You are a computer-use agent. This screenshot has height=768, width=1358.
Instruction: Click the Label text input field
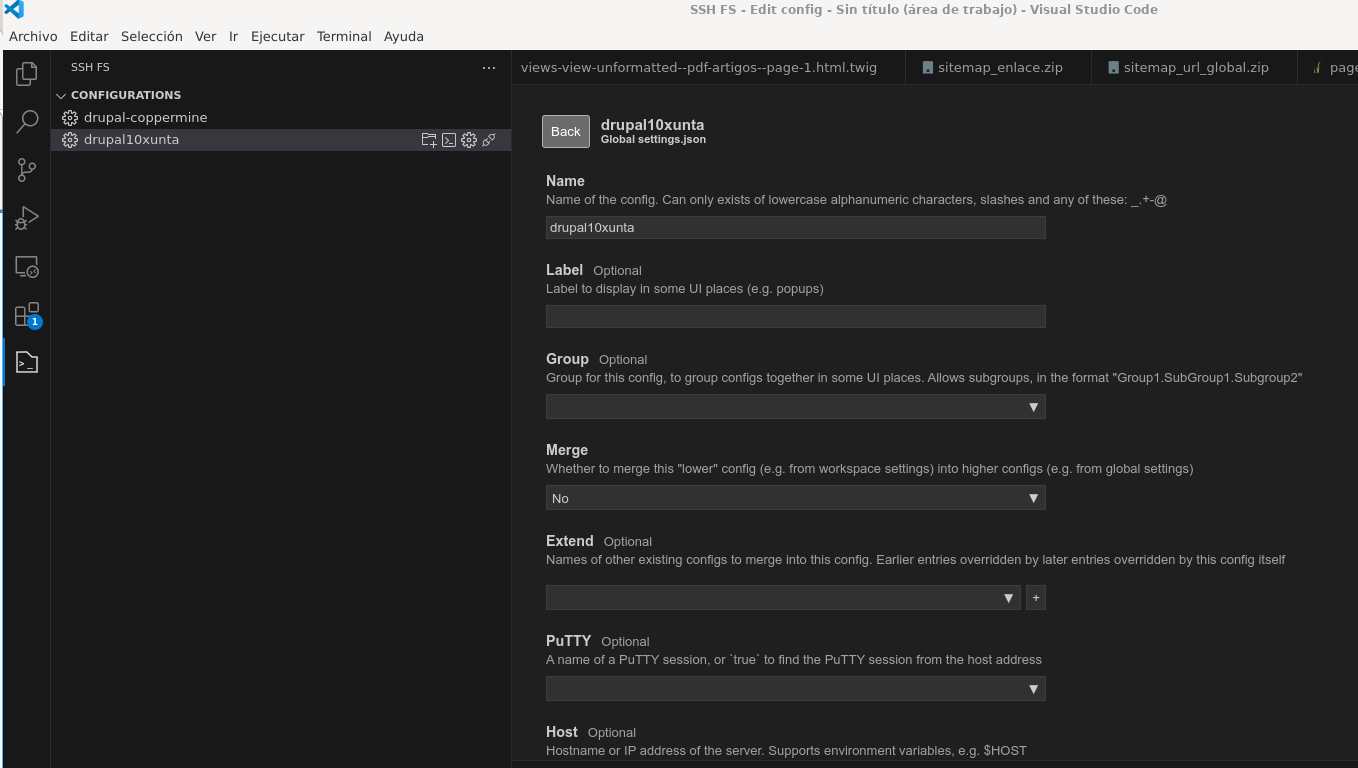[795, 317]
